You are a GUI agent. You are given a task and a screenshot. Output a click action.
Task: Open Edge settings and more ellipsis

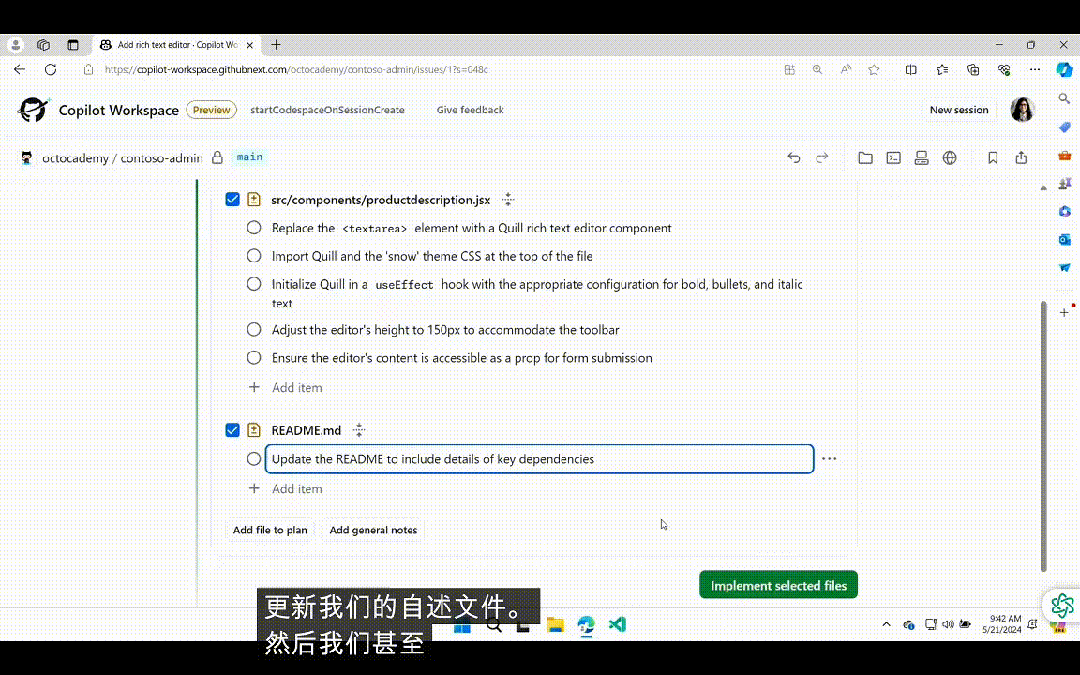click(1035, 70)
